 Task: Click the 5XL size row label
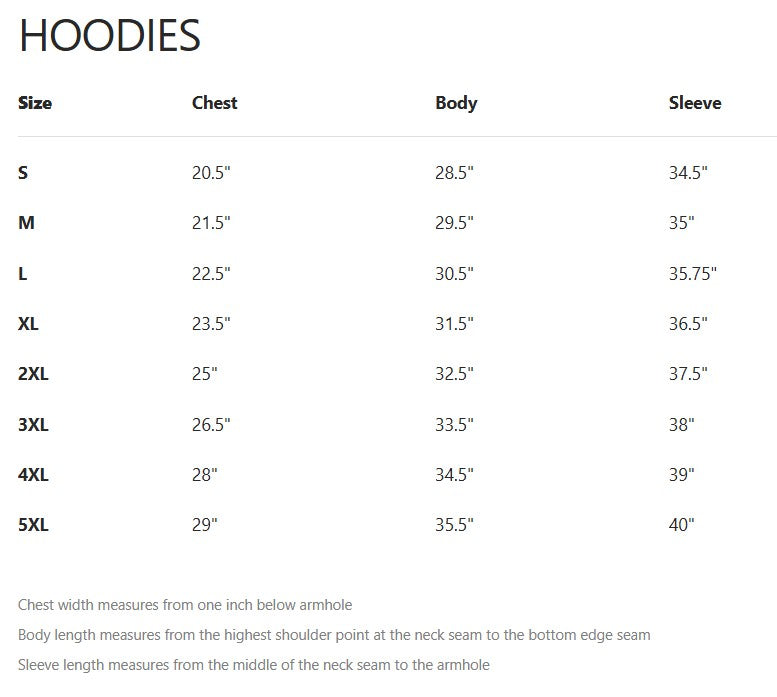[33, 525]
